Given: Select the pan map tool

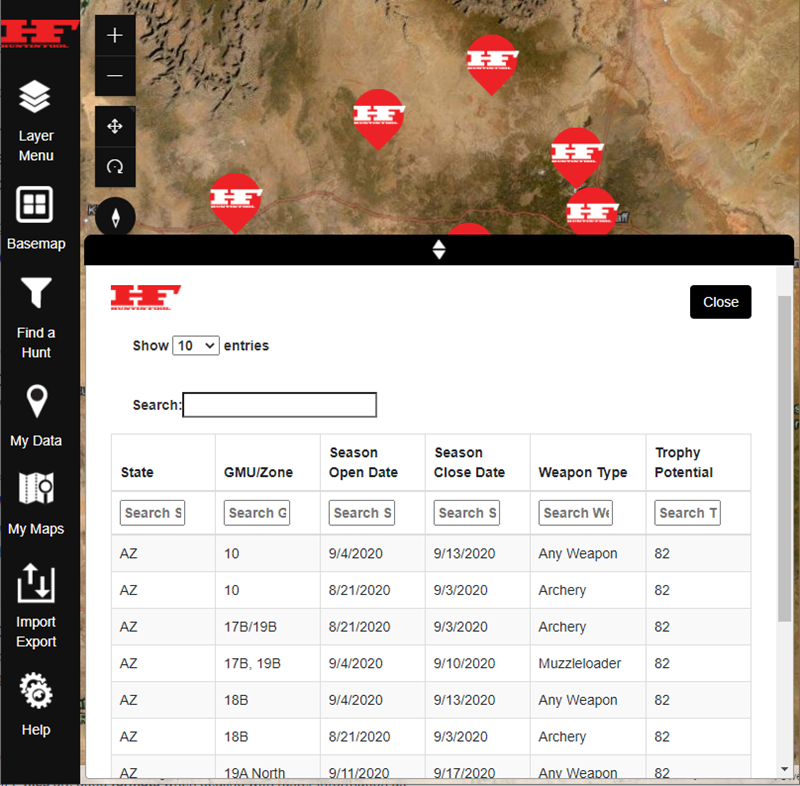Looking at the screenshot, I should [115, 126].
